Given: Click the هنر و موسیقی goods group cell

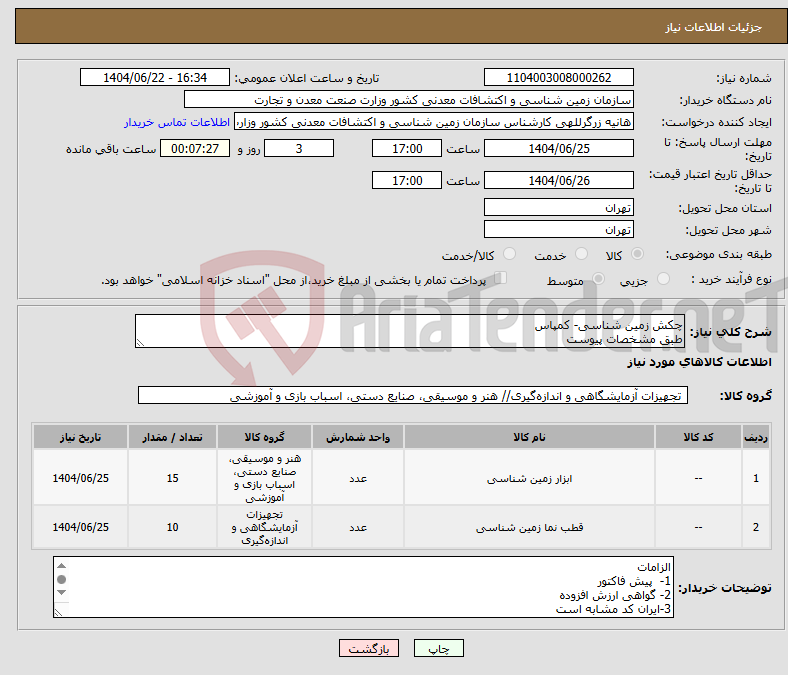Looking at the screenshot, I should 264,477.
